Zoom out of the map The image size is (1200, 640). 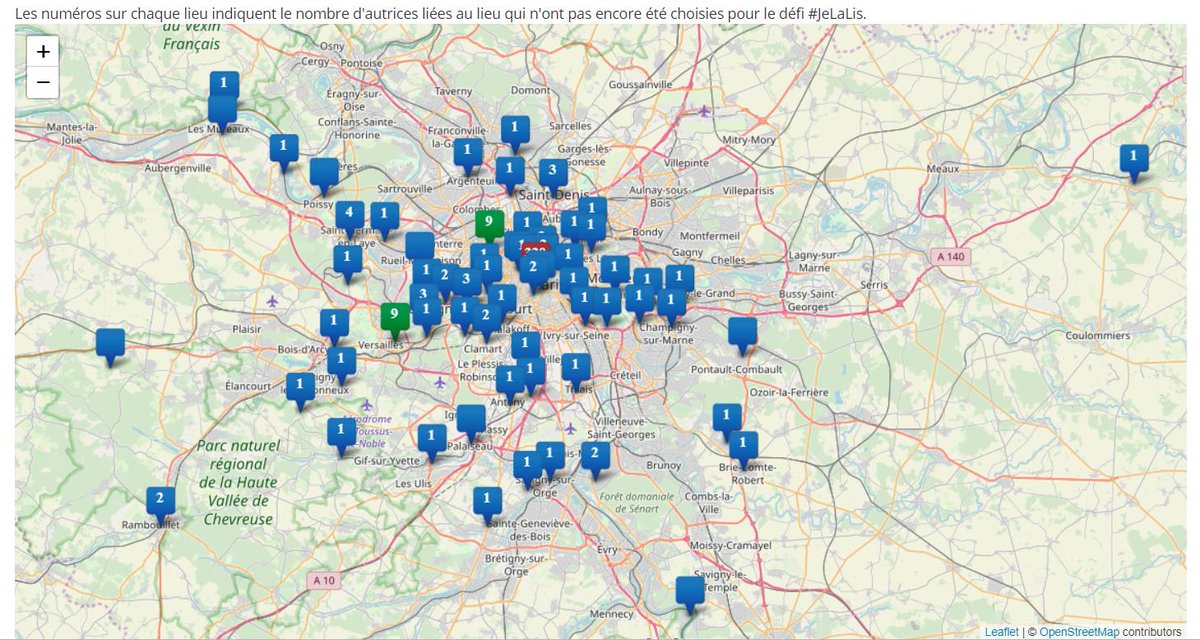pyautogui.click(x=43, y=82)
